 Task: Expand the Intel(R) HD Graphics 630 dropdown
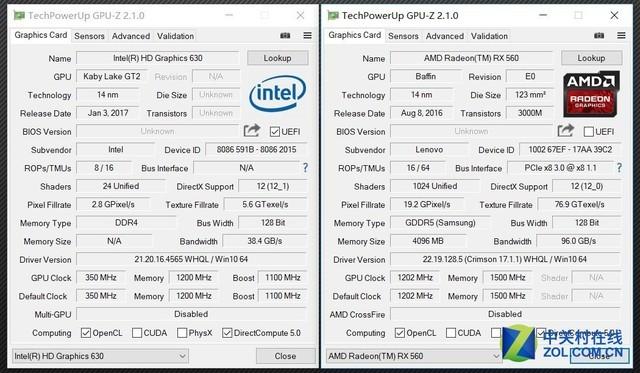pyautogui.click(x=182, y=356)
